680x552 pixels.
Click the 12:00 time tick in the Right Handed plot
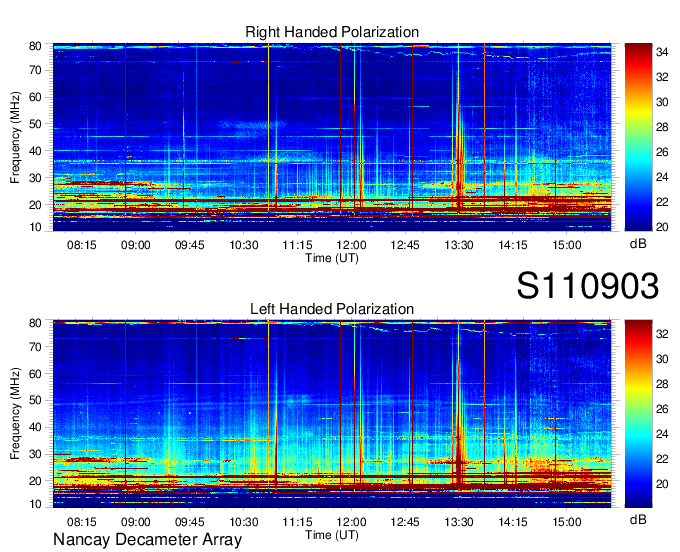click(351, 245)
